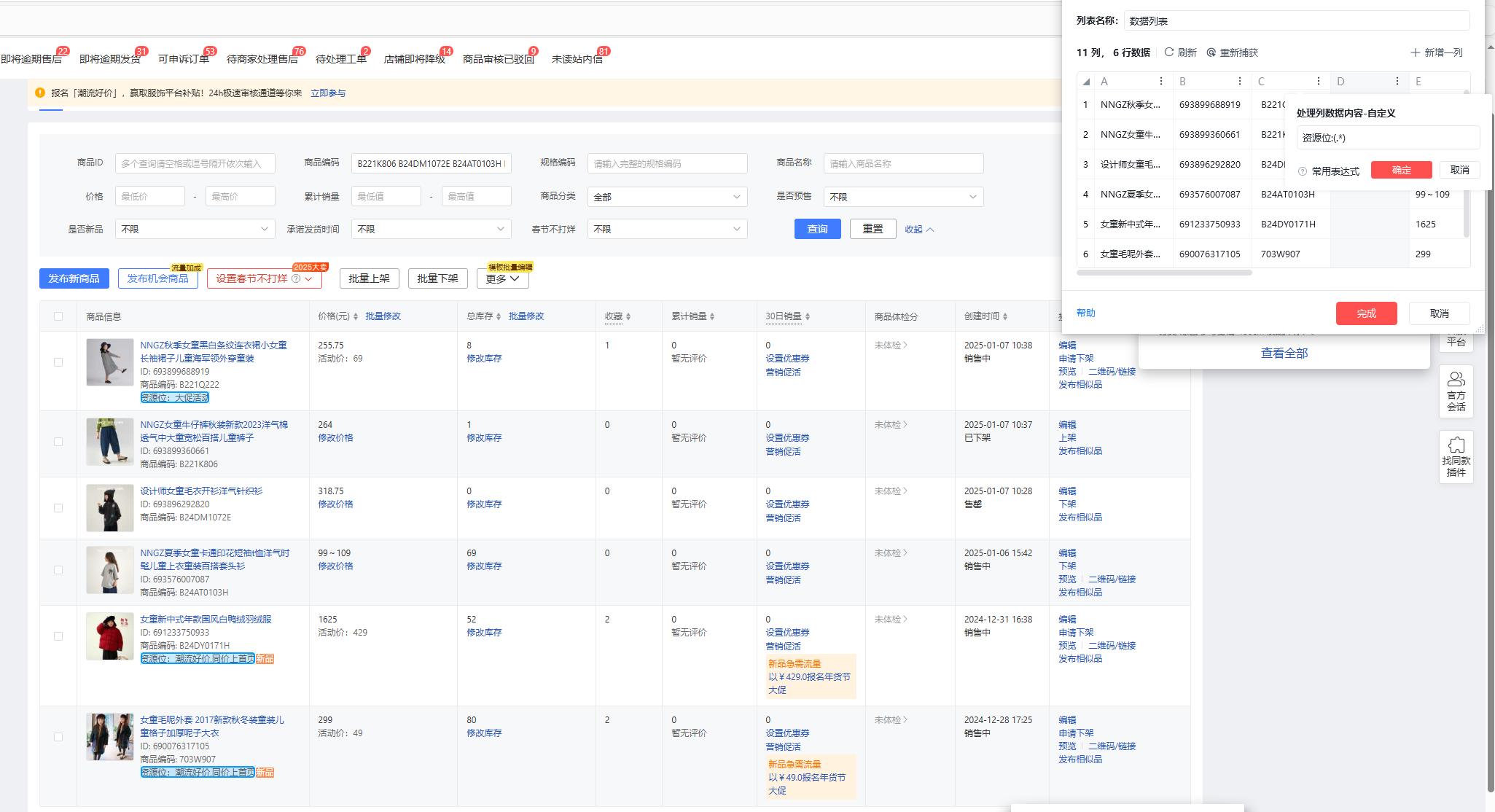Open column D's three-dot menu
The image size is (1495, 812).
click(x=1397, y=81)
